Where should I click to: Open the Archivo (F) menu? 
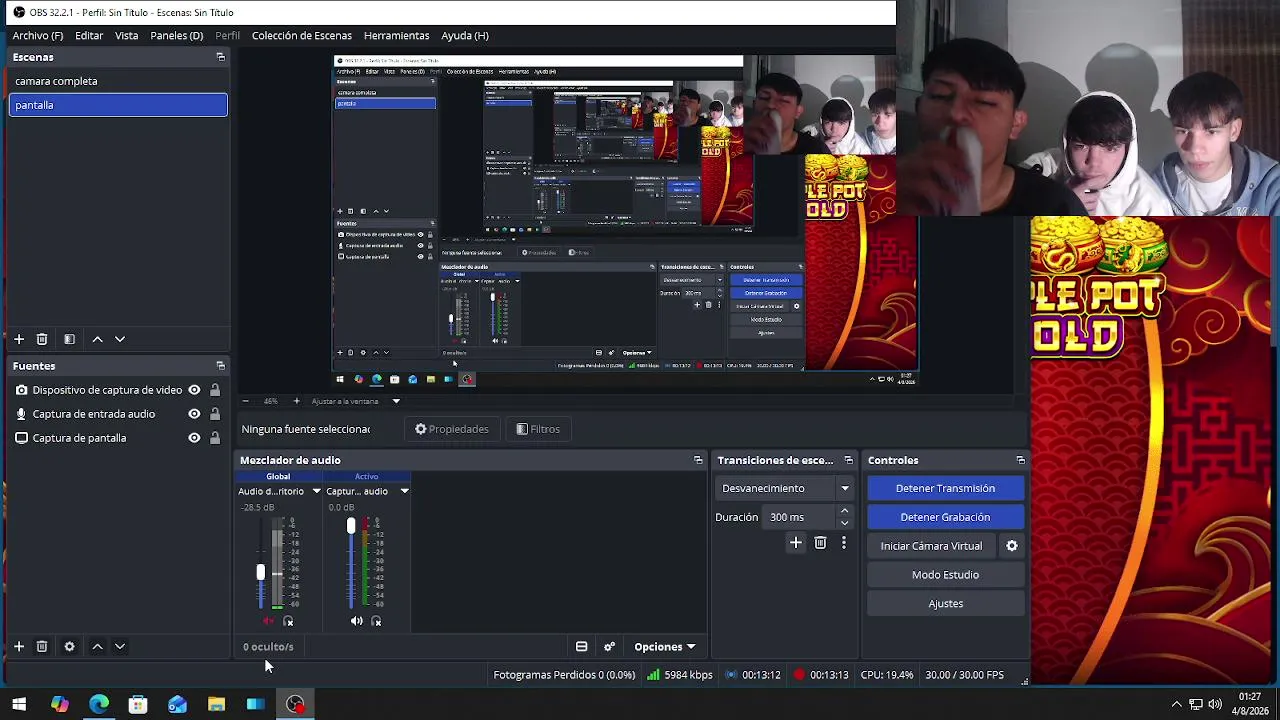38,35
